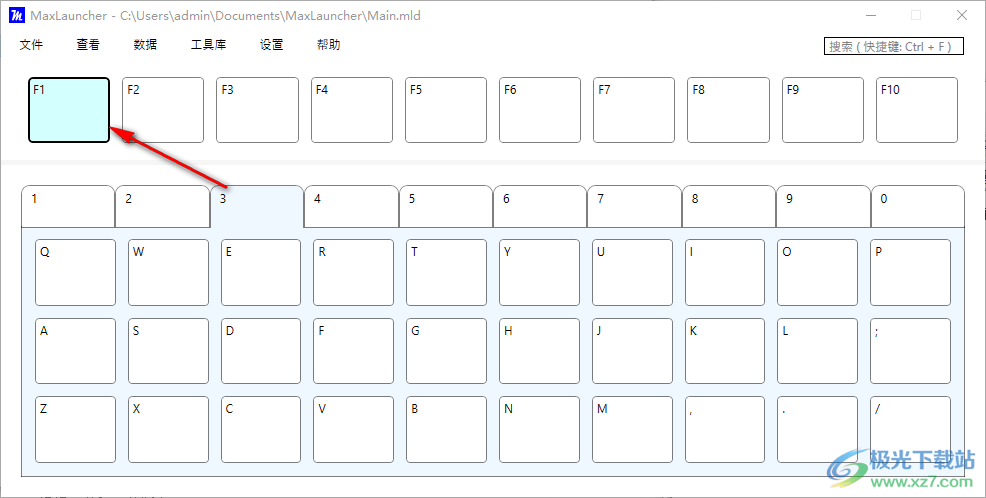Switch to tab 2
This screenshot has width=986, height=498.
point(162,206)
